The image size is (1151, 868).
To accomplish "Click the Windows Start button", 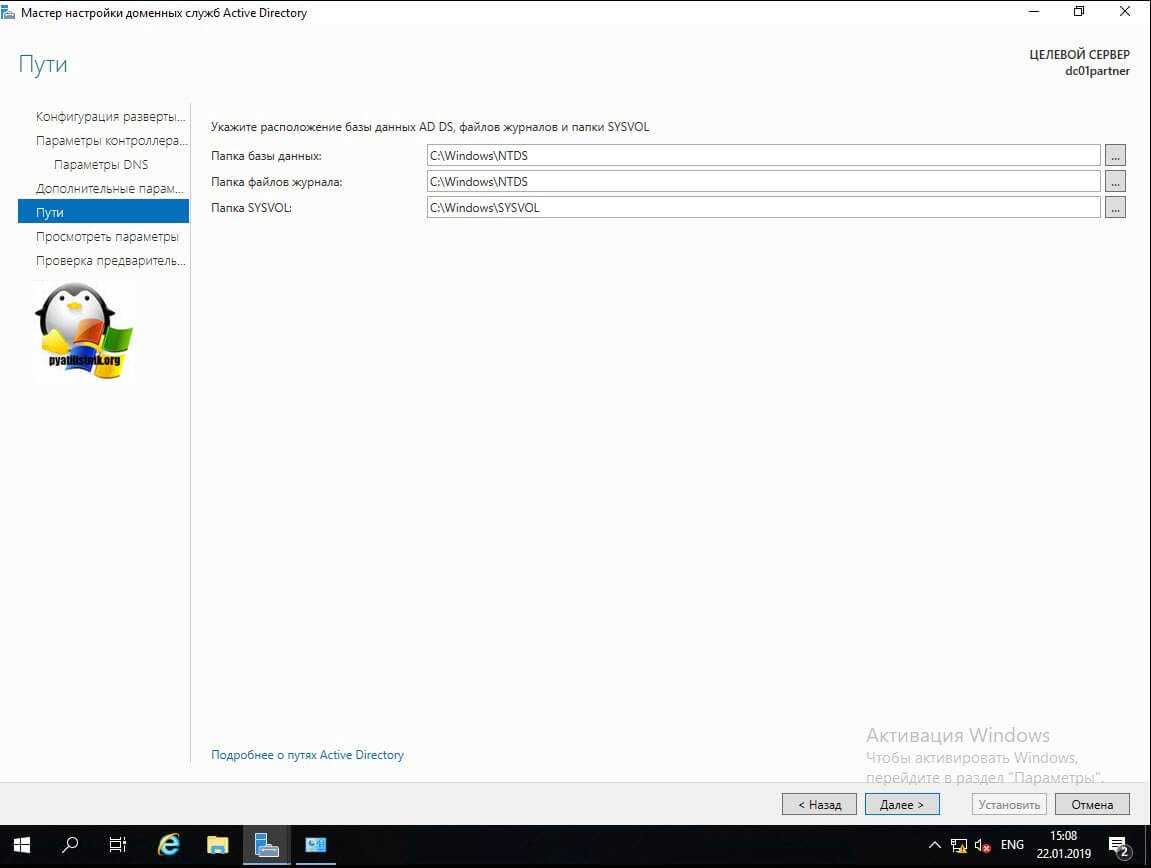I will click(21, 845).
